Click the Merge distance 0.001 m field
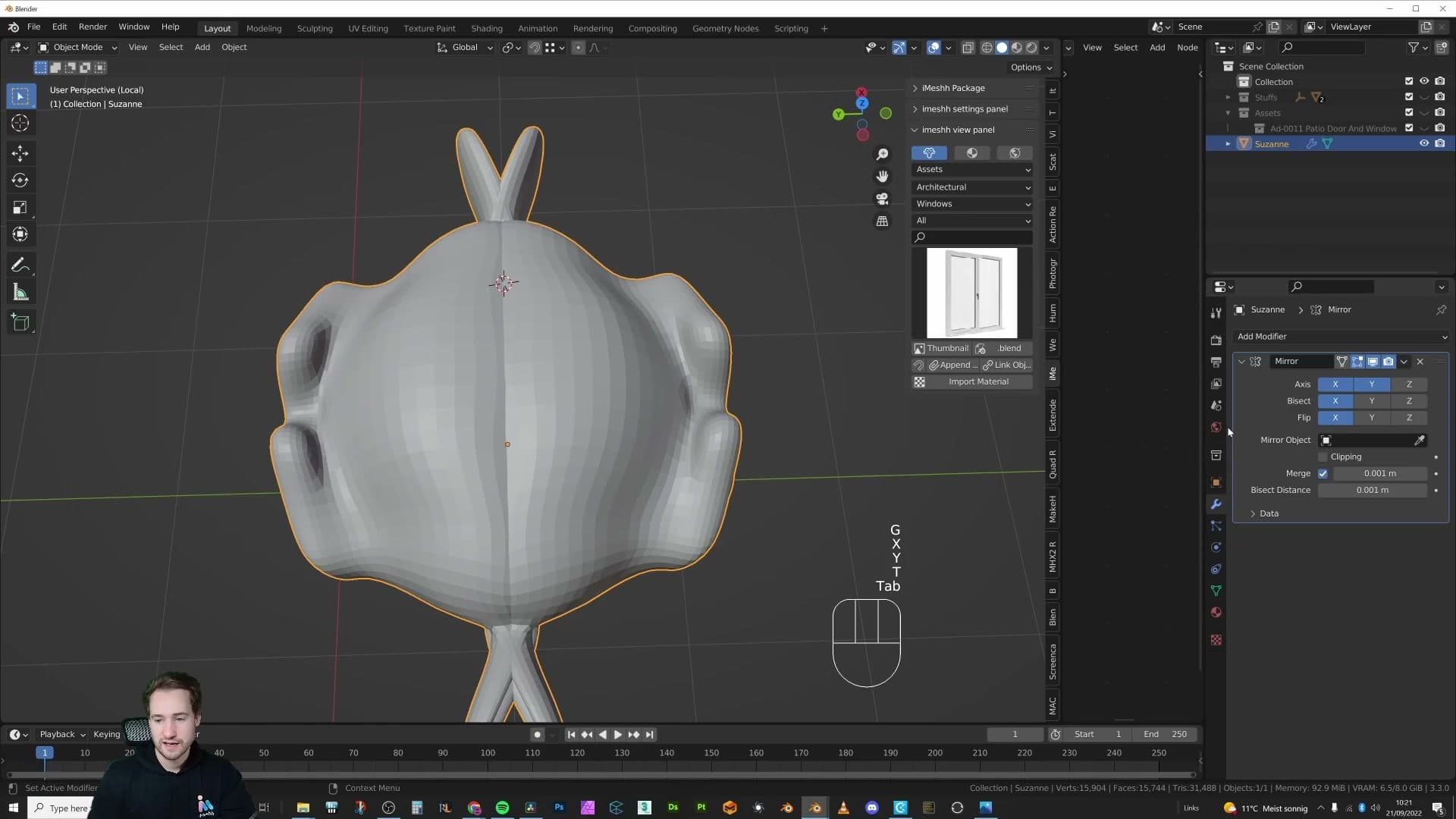 (x=1380, y=474)
